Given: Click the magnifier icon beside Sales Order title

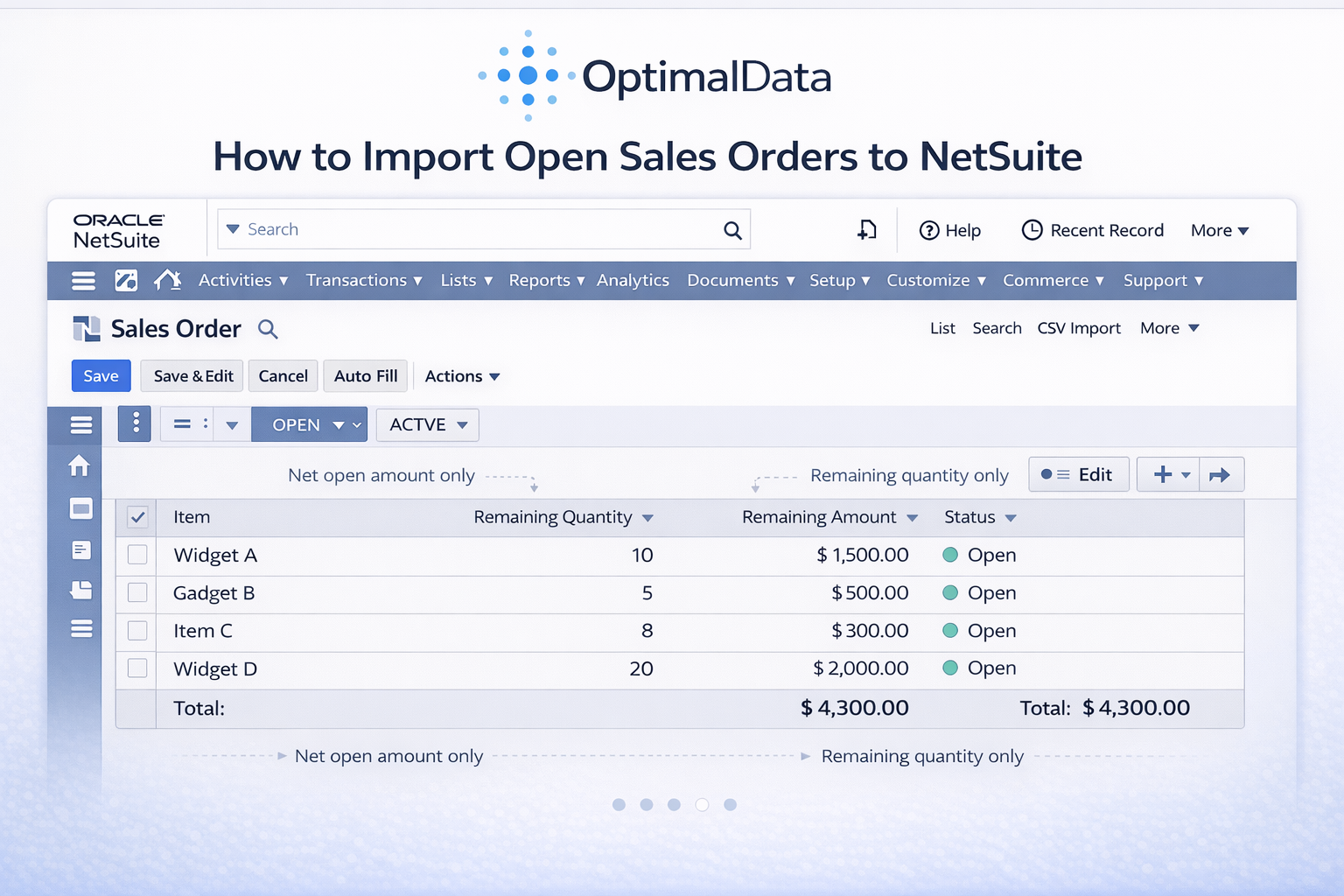Looking at the screenshot, I should 268,329.
